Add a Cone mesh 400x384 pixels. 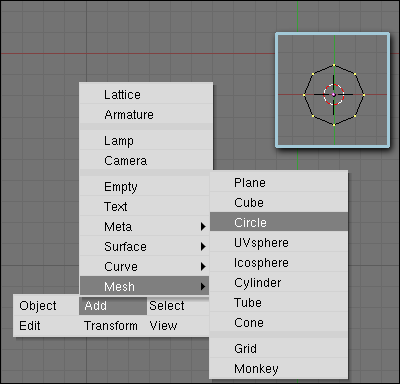pyautogui.click(x=279, y=323)
